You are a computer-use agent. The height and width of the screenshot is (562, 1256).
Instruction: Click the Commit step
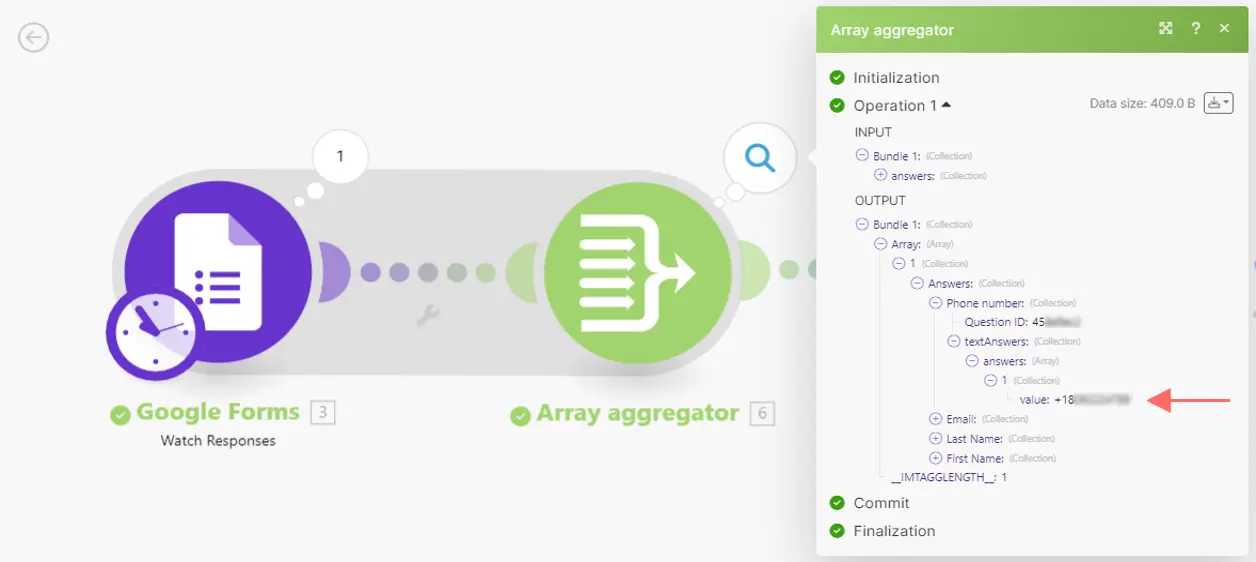coord(881,503)
